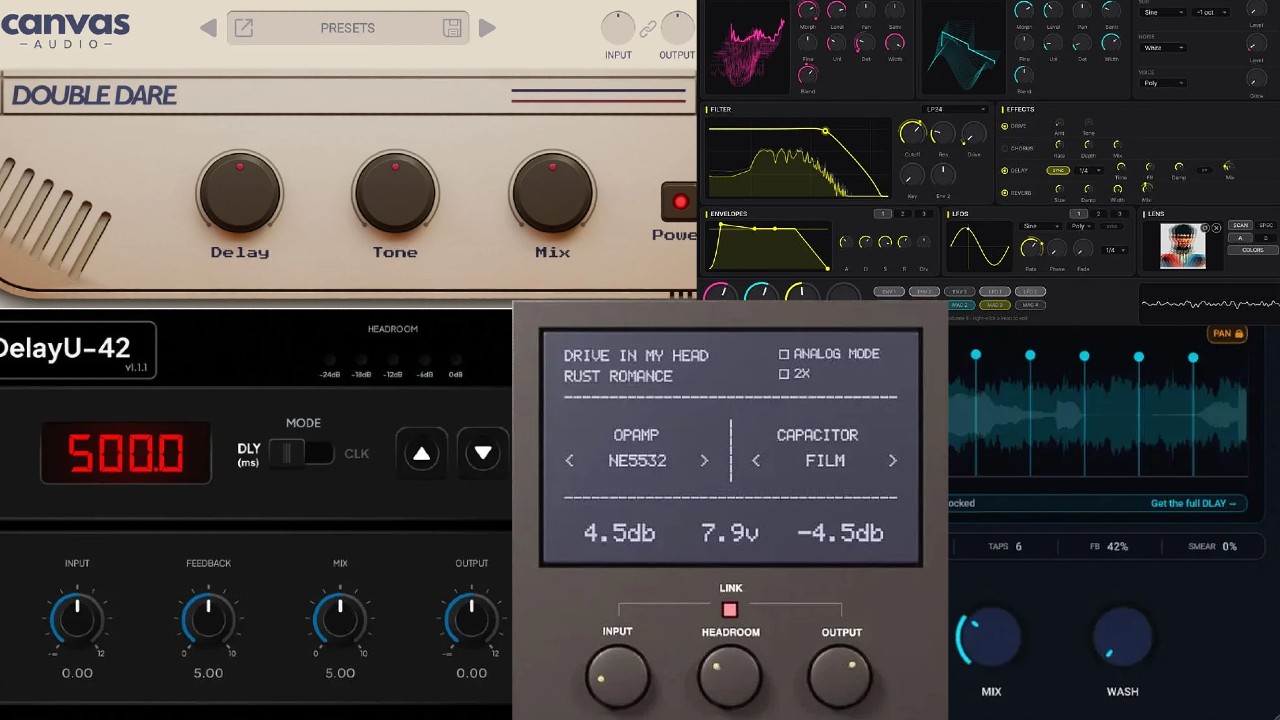Click the Lens COLORS button
Screen dimensions: 1280x720
click(x=1253, y=250)
